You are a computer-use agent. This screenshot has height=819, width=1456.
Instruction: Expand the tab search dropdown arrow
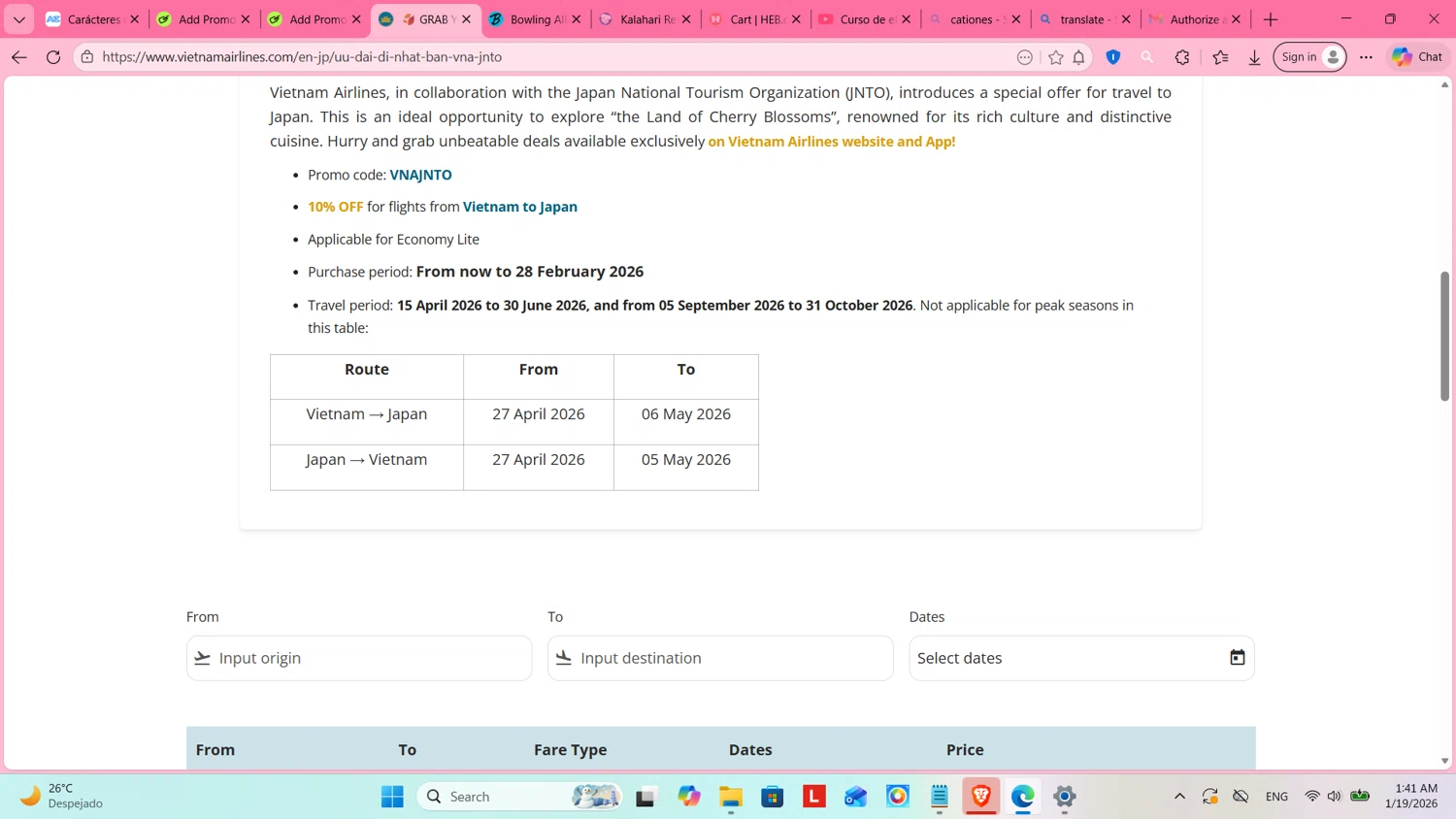click(x=18, y=19)
